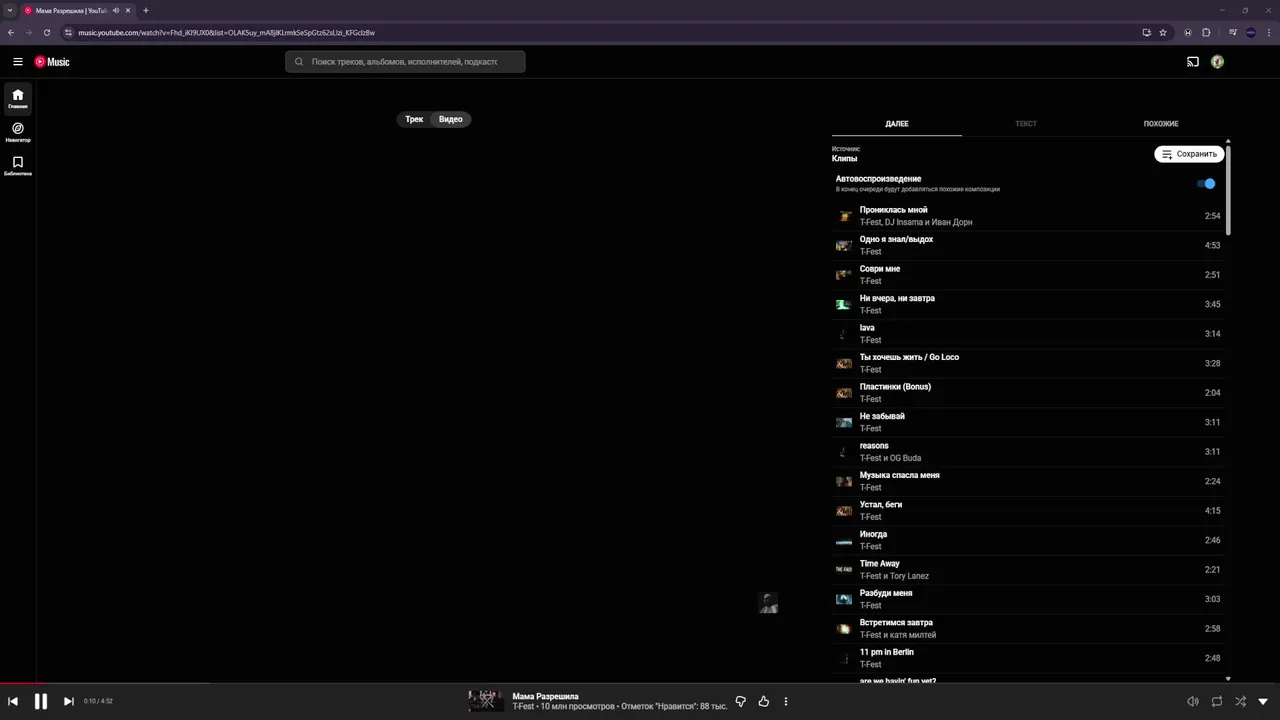Dislike the song Мама Разрешила
Viewport: 1280px width, 720px height.
(741, 702)
